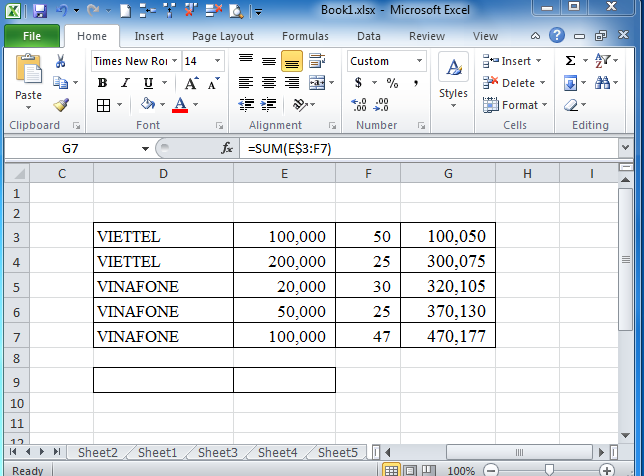Toggle align text left
Image resolution: width=644 pixels, height=476 pixels.
click(246, 83)
